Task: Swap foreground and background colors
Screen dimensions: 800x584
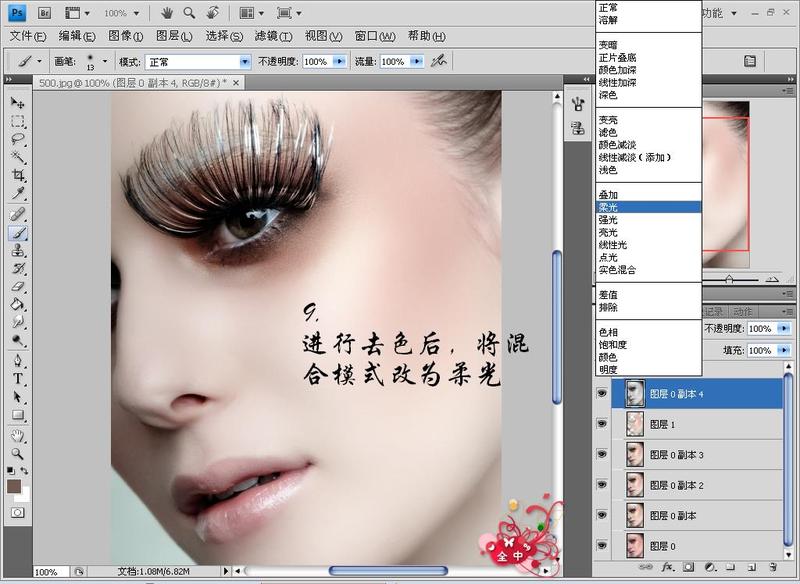Action: click(24, 471)
